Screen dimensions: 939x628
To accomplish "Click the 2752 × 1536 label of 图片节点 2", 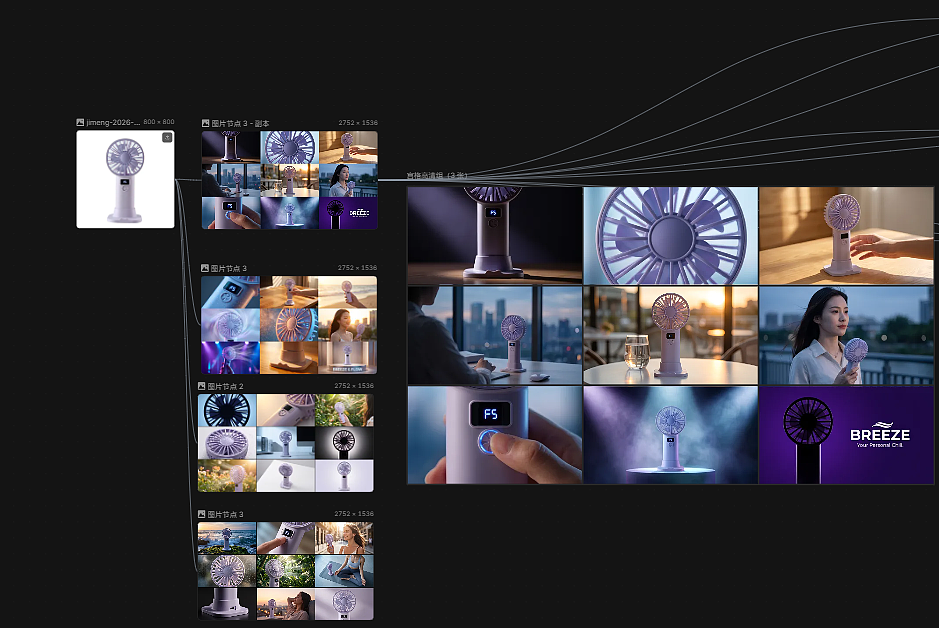I will click(x=354, y=386).
